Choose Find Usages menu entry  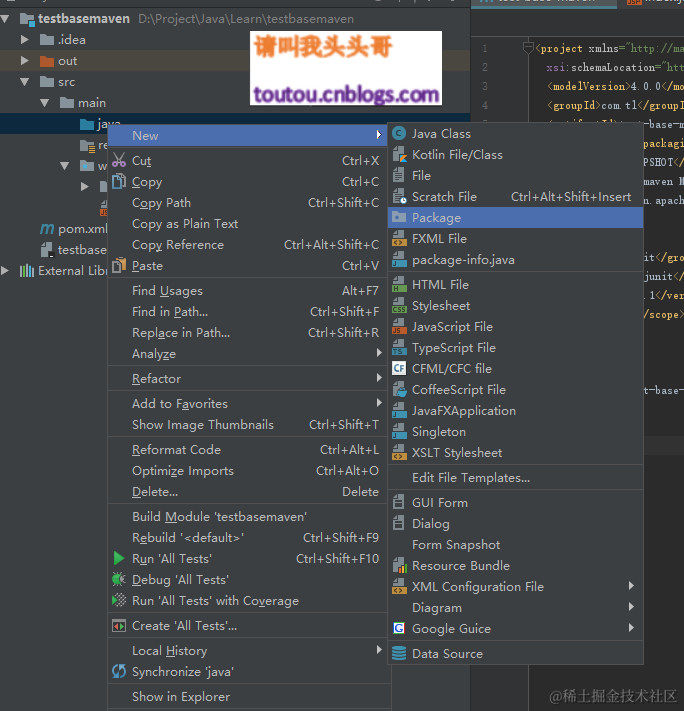point(247,291)
